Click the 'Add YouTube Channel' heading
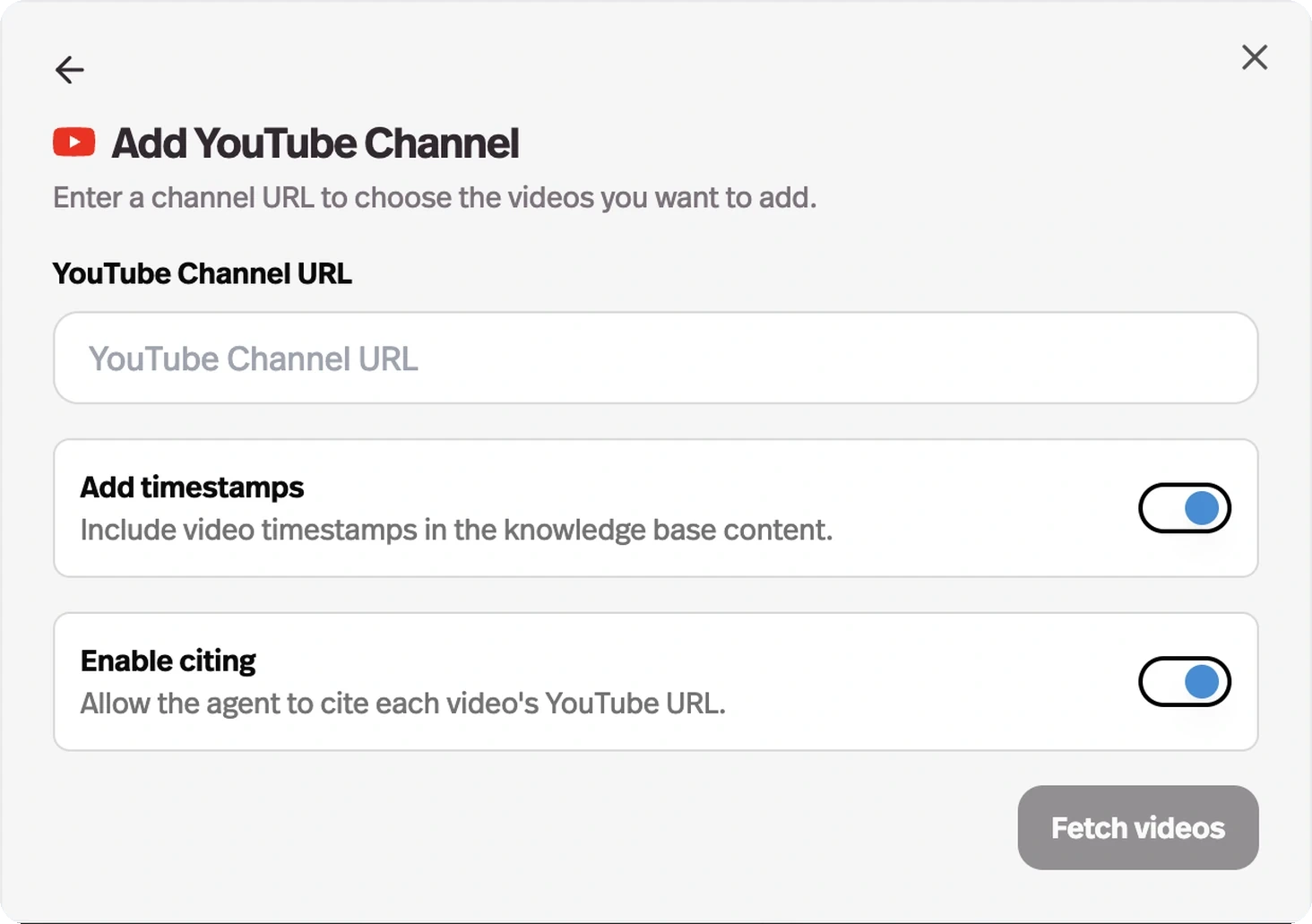 coord(315,143)
